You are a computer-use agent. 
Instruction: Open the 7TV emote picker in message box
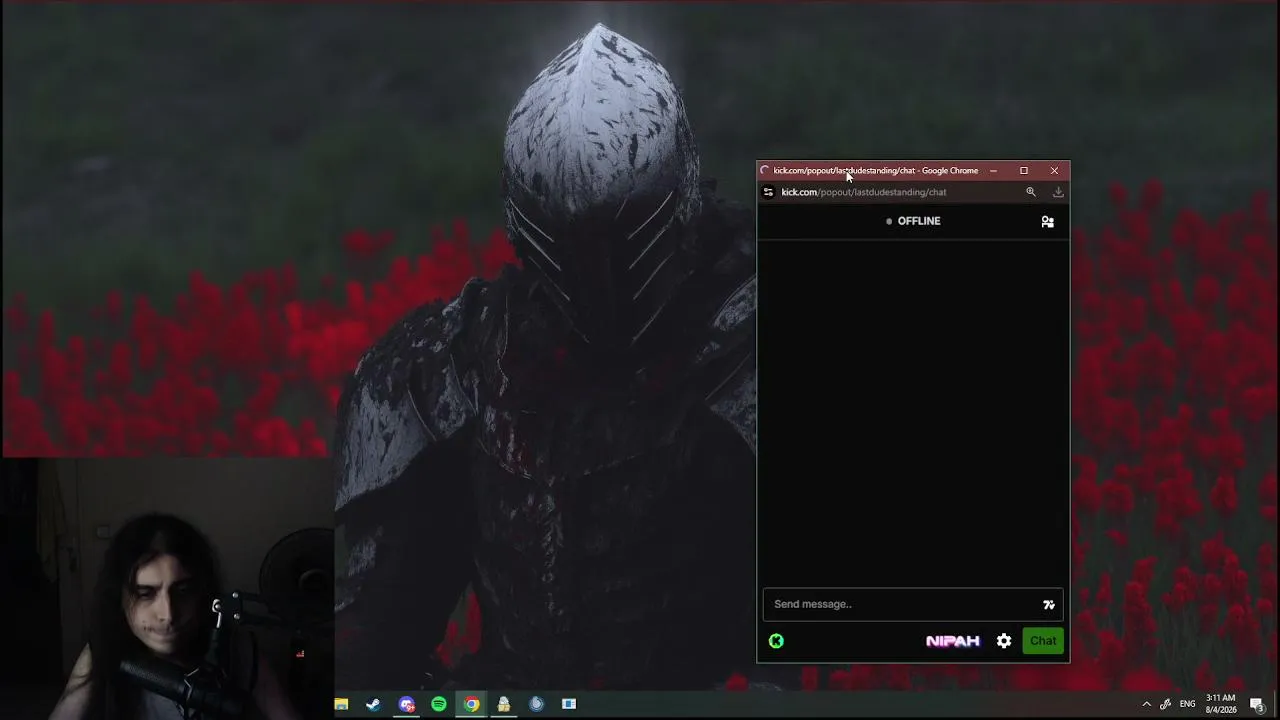coord(1048,604)
